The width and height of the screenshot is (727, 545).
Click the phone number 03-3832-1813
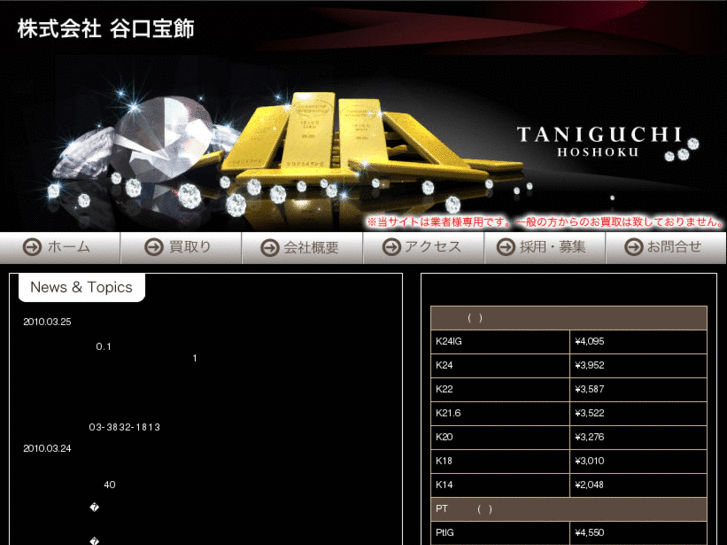(124, 427)
